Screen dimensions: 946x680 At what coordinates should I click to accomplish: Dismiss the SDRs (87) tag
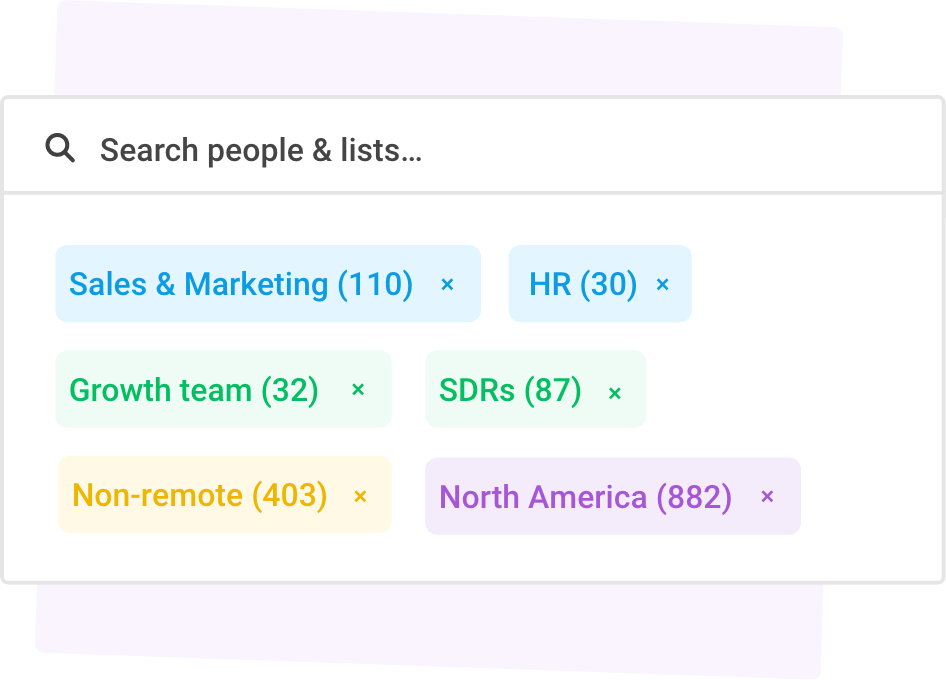(615, 393)
